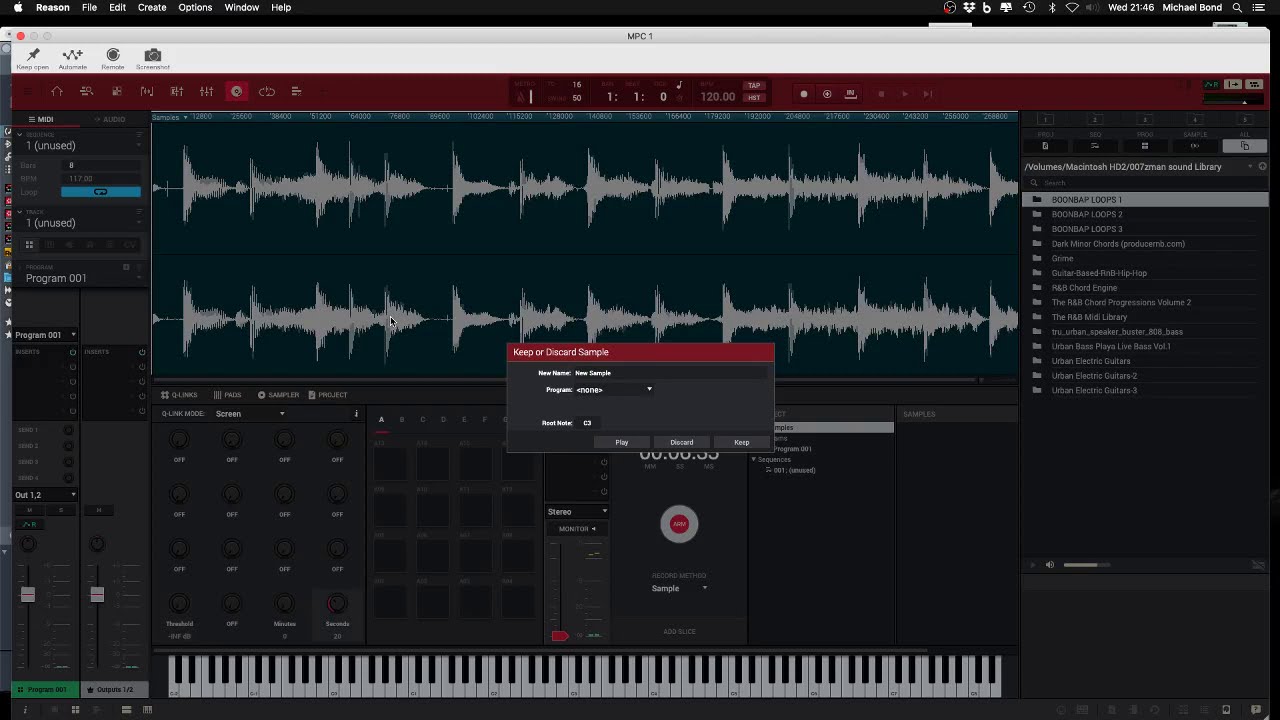The height and width of the screenshot is (720, 1280).
Task: Select pad bank A
Action: coord(381,420)
